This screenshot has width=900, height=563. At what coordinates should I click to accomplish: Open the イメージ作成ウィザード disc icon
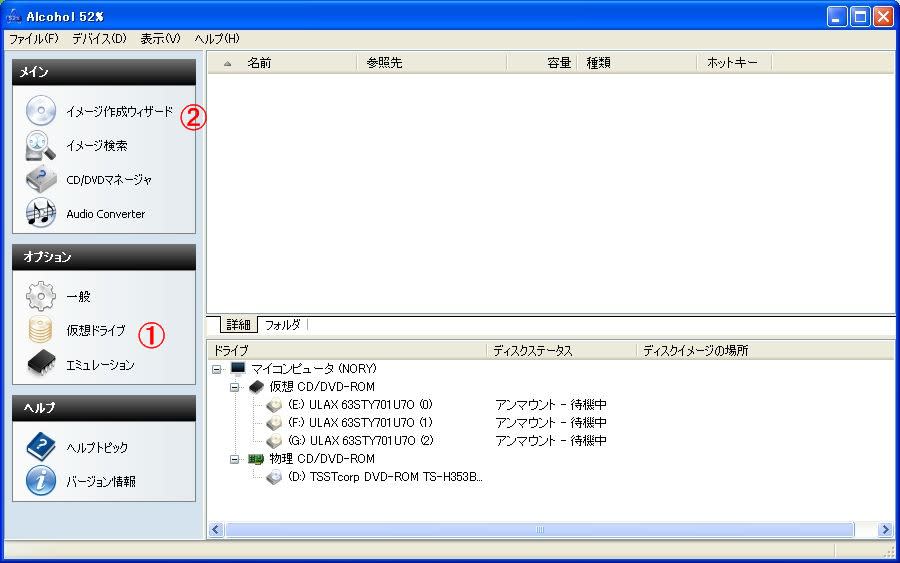(x=41, y=111)
